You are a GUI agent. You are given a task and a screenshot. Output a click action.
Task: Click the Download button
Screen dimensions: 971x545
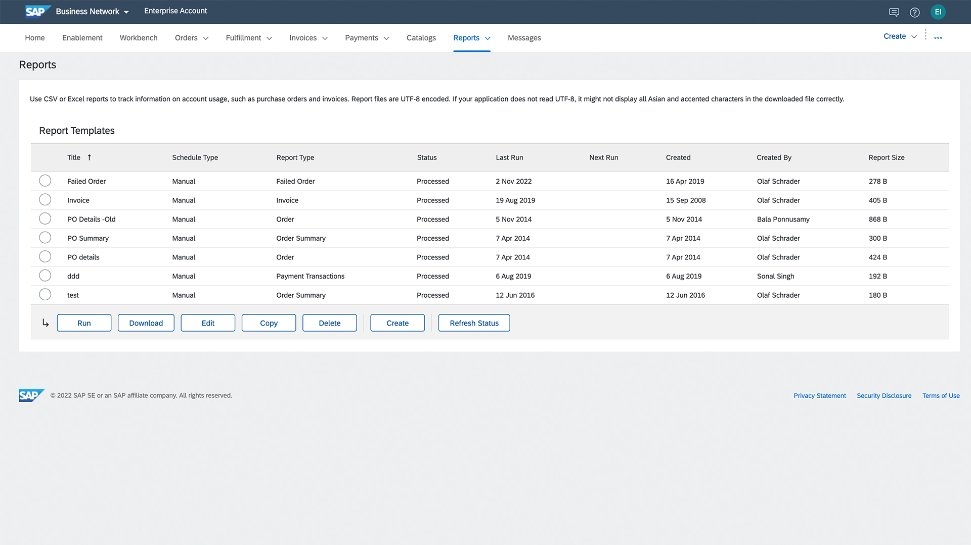[x=146, y=323]
